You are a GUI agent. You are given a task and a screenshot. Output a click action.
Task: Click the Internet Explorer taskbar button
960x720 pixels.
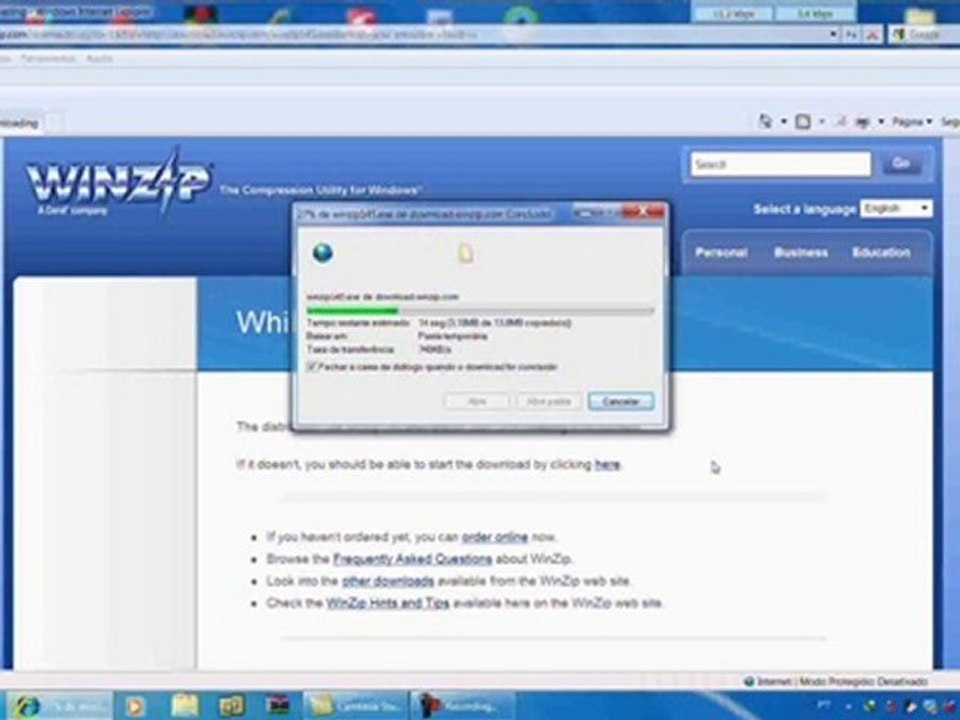(60, 706)
